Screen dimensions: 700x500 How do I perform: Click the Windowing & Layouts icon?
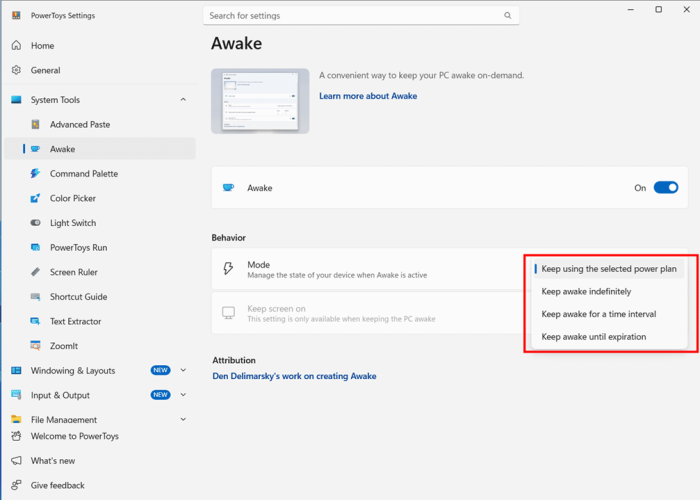tap(17, 370)
